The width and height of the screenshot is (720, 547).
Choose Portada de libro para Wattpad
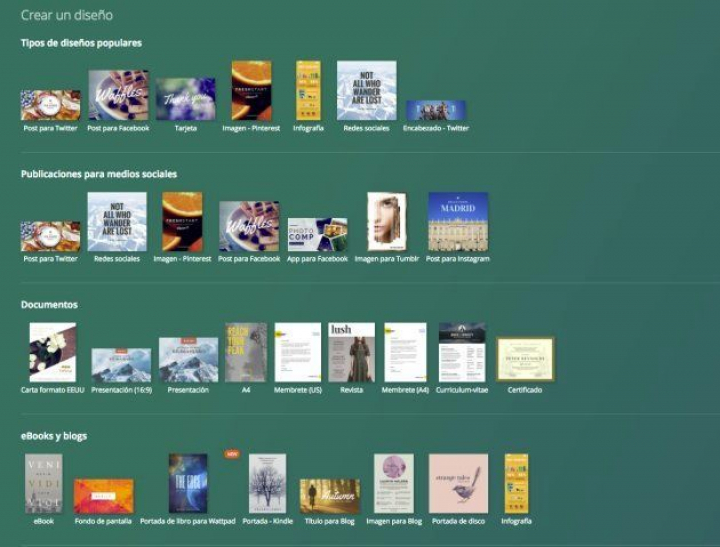[x=188, y=484]
